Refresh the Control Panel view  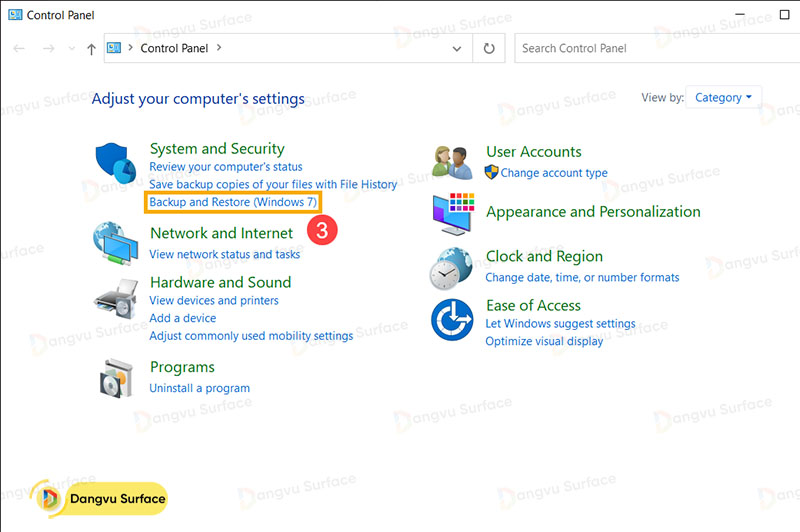click(489, 48)
